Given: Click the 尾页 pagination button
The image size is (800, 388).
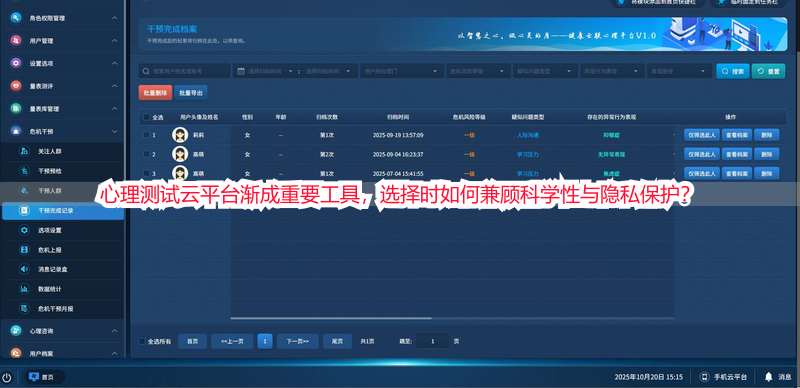Looking at the screenshot, I should (337, 341).
